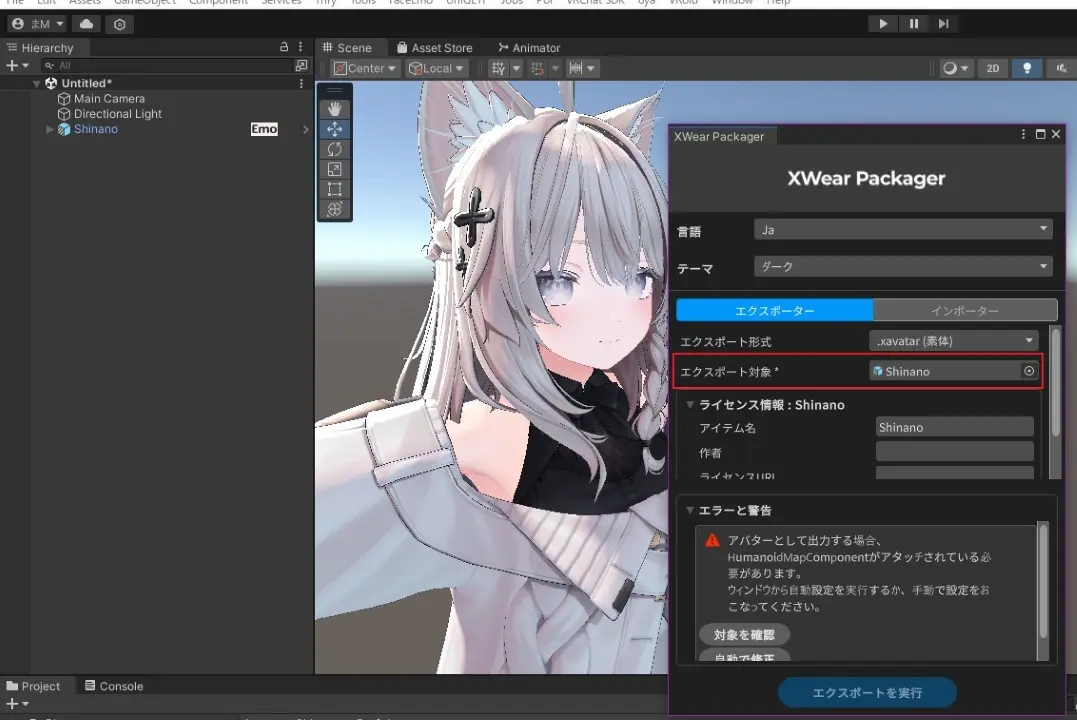This screenshot has width=1077, height=720.
Task: Open the Asset Store tab
Action: click(x=435, y=47)
